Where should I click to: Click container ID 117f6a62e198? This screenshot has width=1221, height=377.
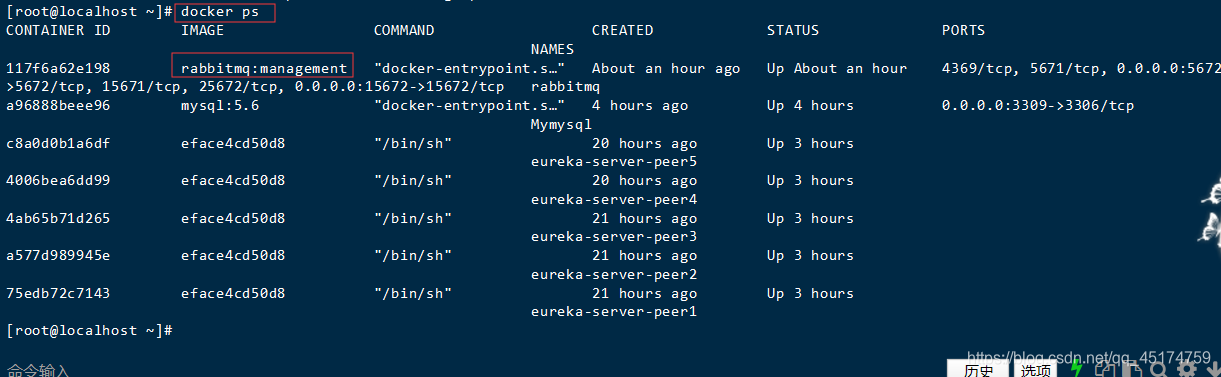pos(58,68)
